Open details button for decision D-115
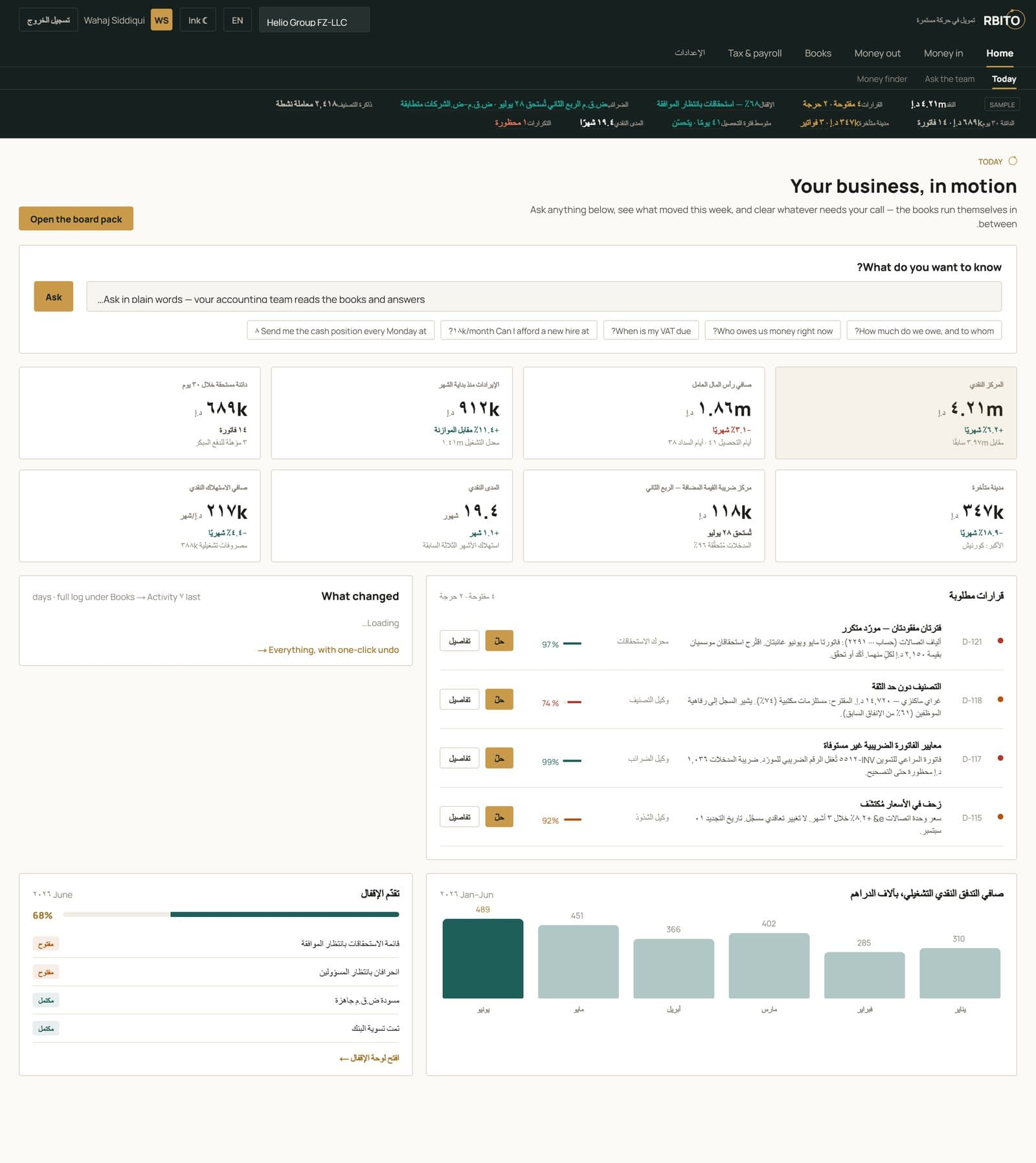 click(460, 817)
